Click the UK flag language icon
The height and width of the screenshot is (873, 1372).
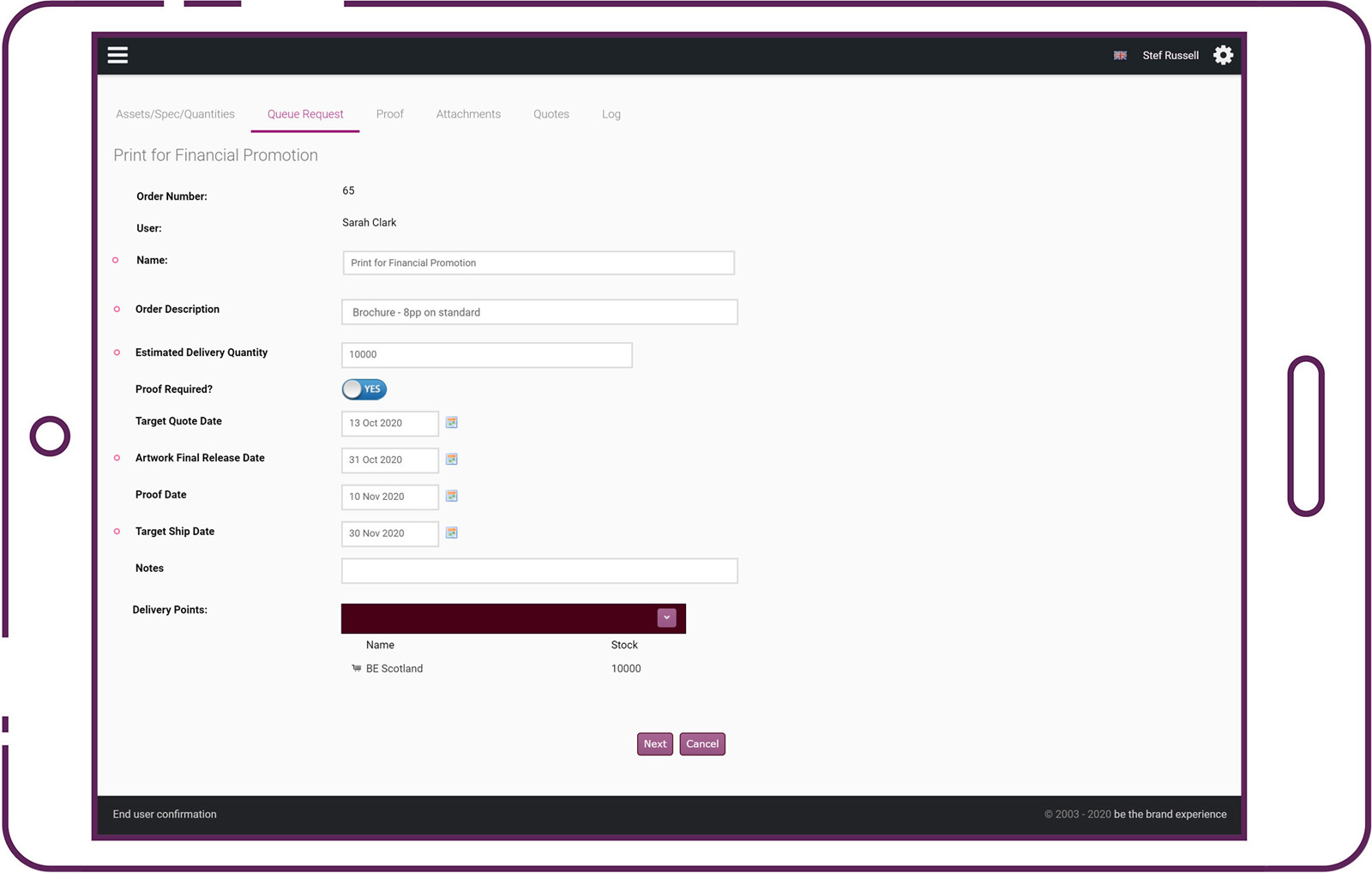pos(1120,56)
